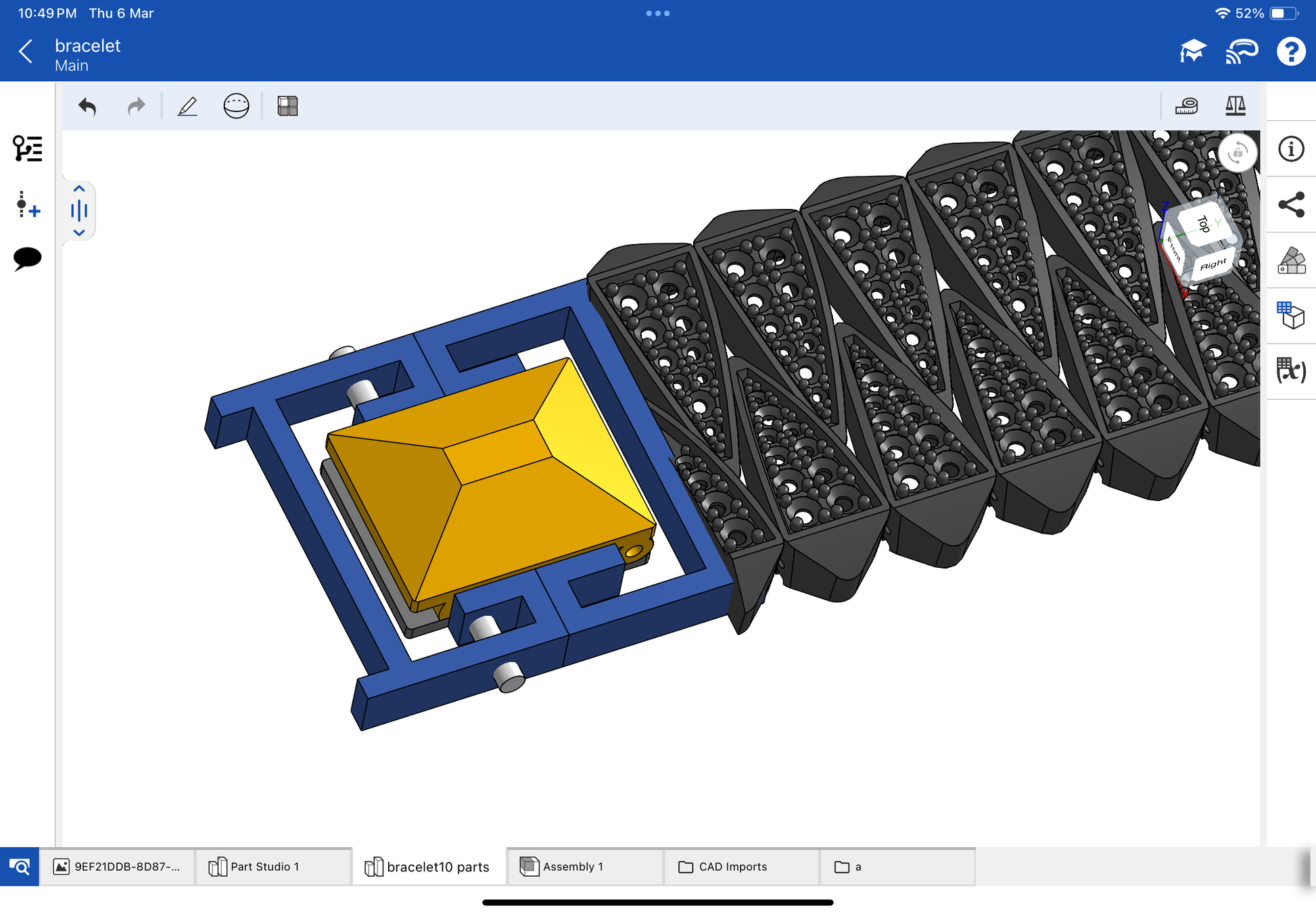
Task: Move rollback bar up with chevron
Action: (79, 189)
